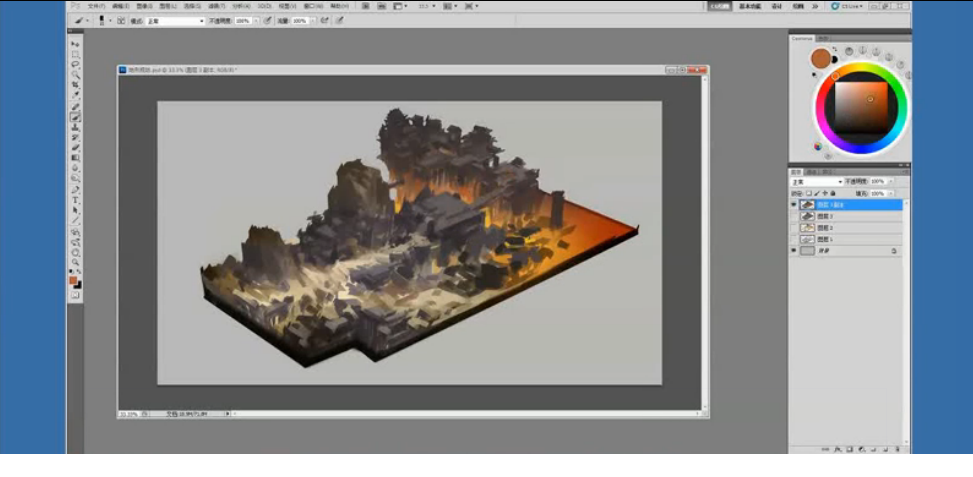Screen dimensions: 973x477
Task: Select the Eyedropper tool
Action: pos(76,94)
